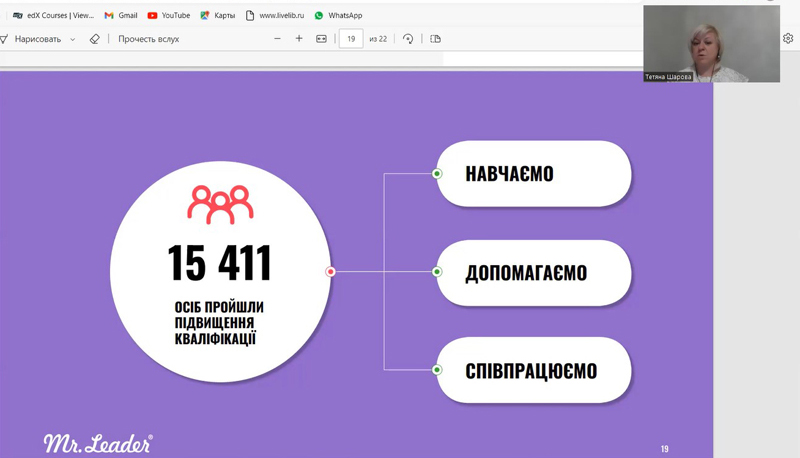Click the НАВЧАЄМО pill on slide
This screenshot has width=800, height=458.
tap(534, 174)
